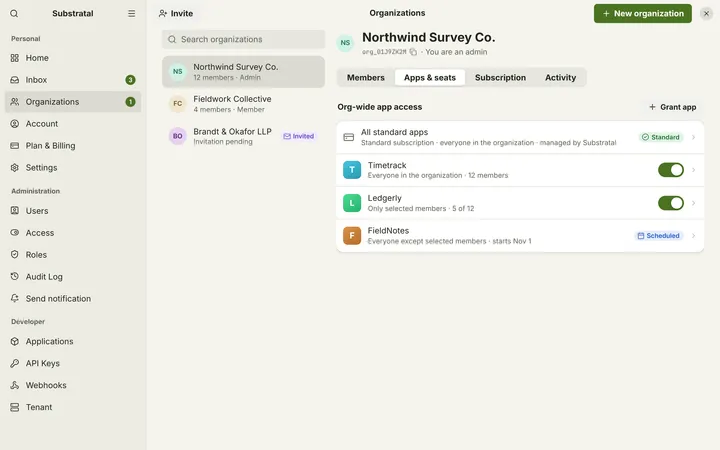Viewport: 720px width, 450px height.
Task: Click the FieldNotes app icon
Action: 352,236
